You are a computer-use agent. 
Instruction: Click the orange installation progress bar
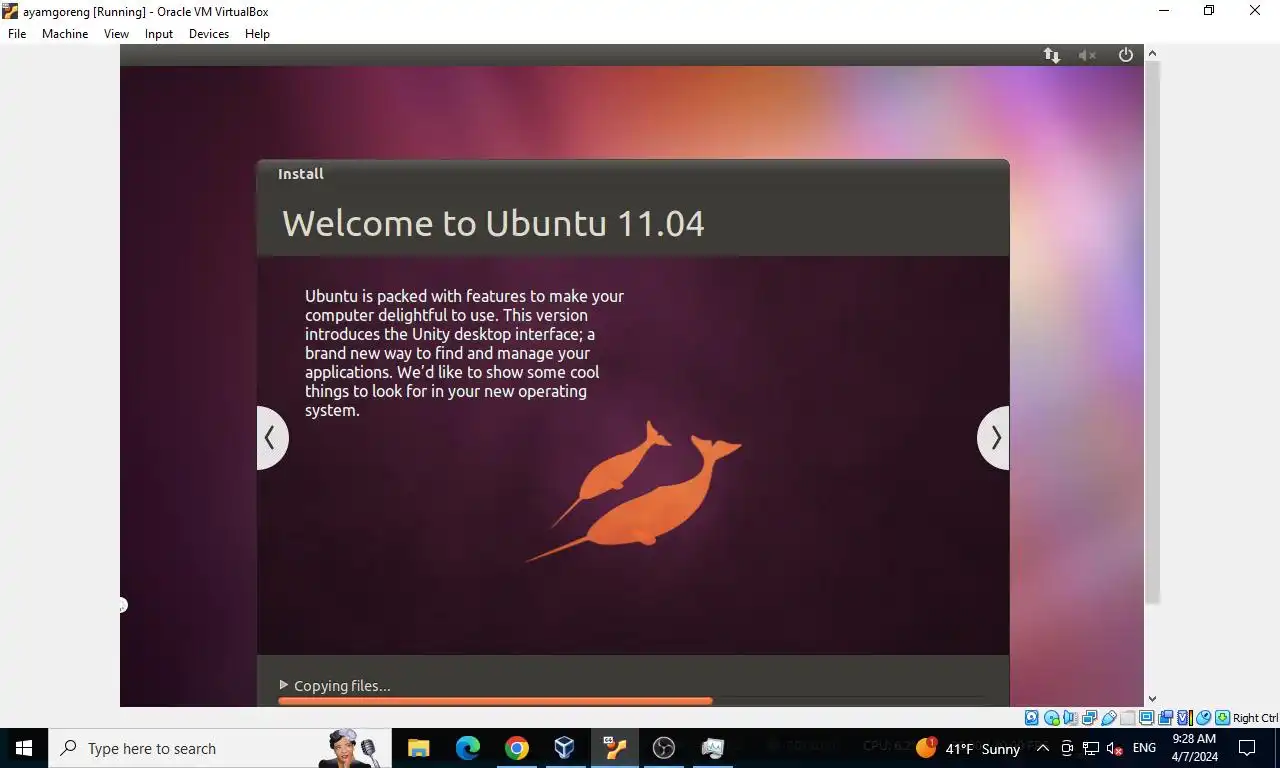[495, 701]
